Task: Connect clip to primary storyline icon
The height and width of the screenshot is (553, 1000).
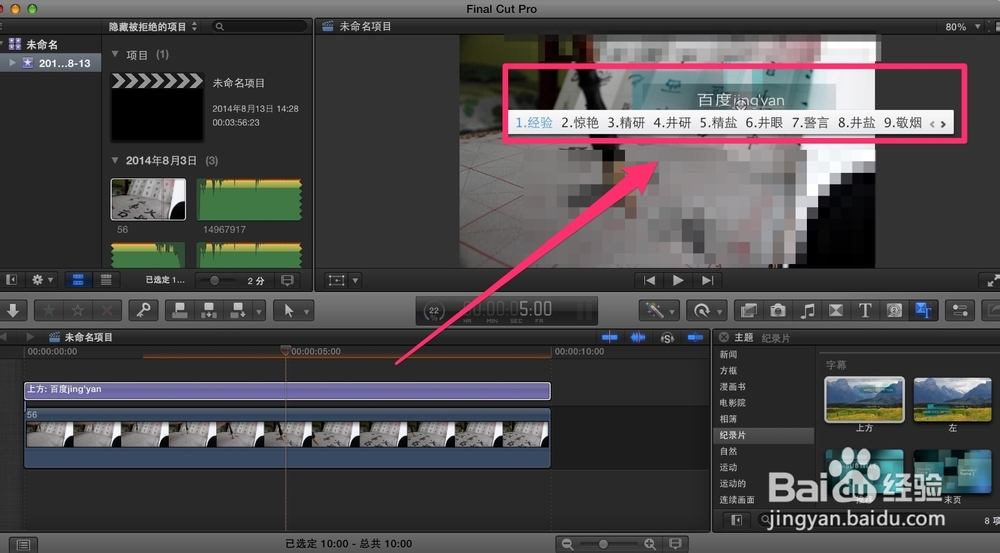Action: click(180, 311)
